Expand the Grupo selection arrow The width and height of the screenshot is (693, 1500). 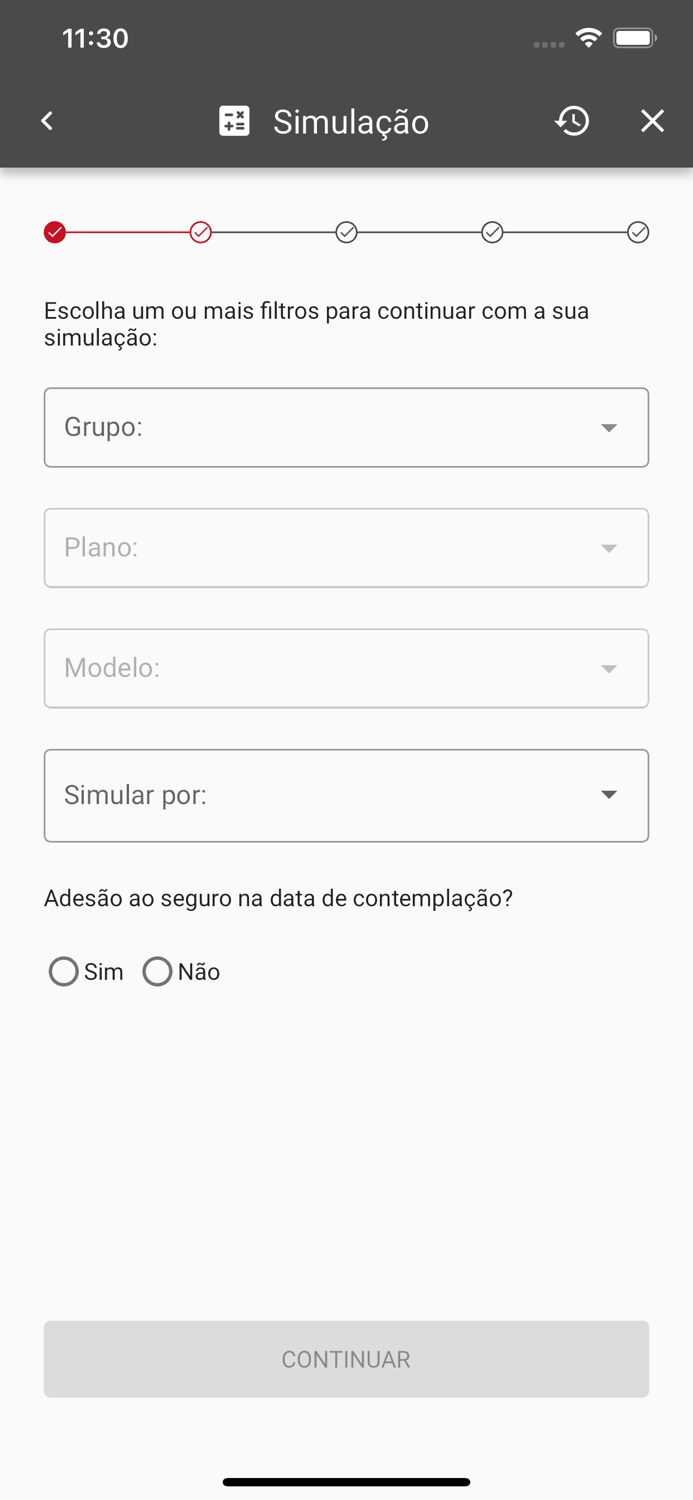click(x=609, y=427)
